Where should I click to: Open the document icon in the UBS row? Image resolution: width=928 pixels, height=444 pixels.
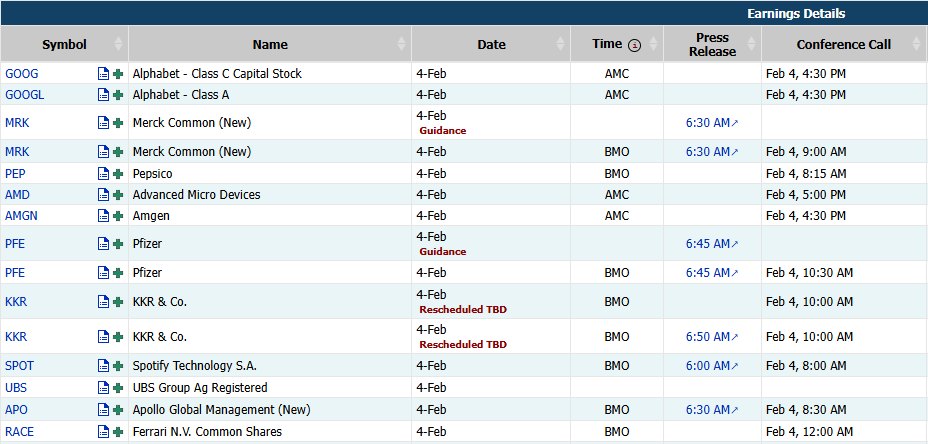103,388
